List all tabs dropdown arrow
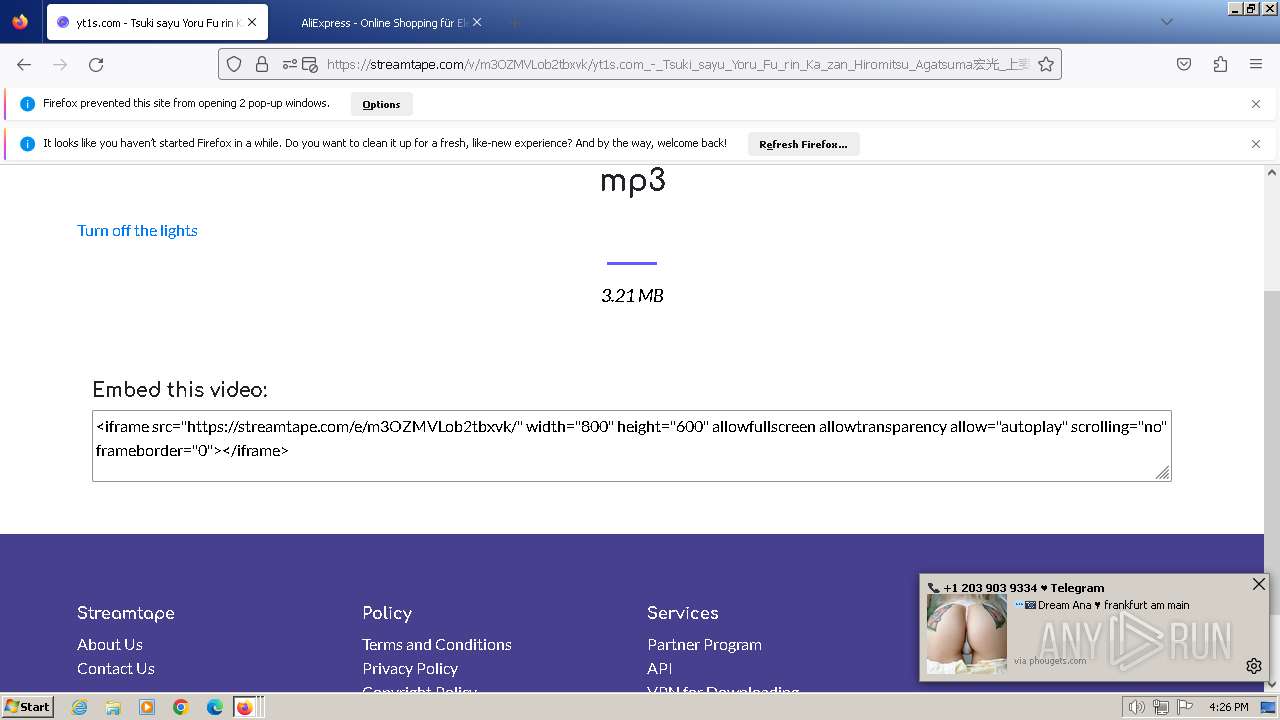Viewport: 1280px width, 720px height. tap(1166, 22)
